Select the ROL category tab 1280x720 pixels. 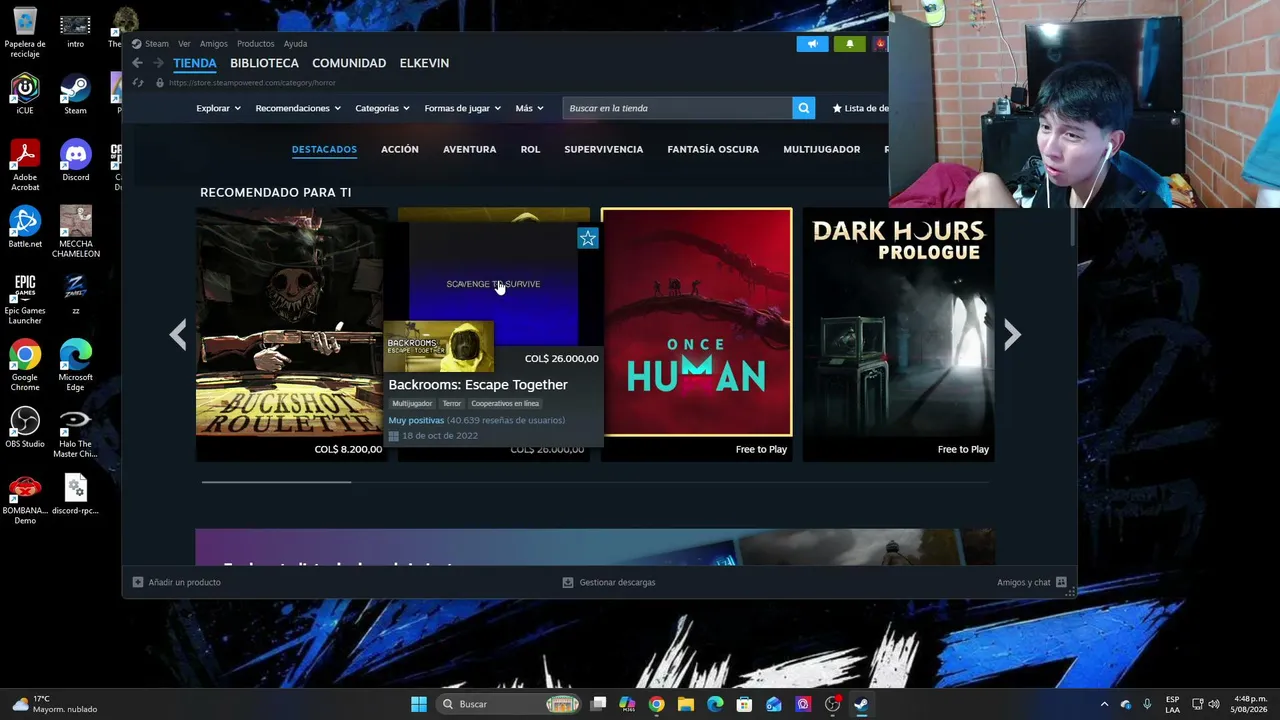click(530, 149)
